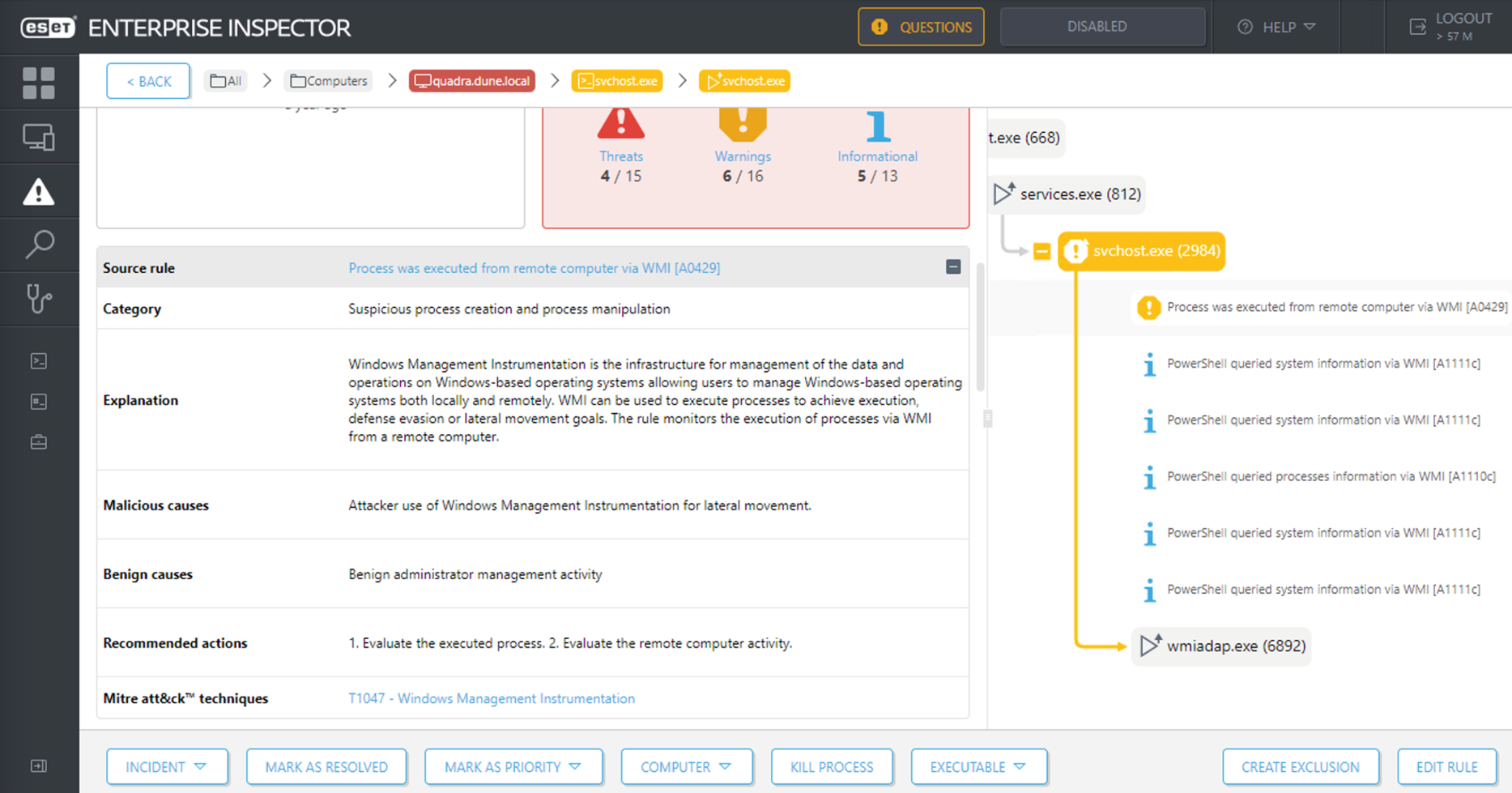Expand the sidebar with the bottom arrow icon

coord(39,766)
